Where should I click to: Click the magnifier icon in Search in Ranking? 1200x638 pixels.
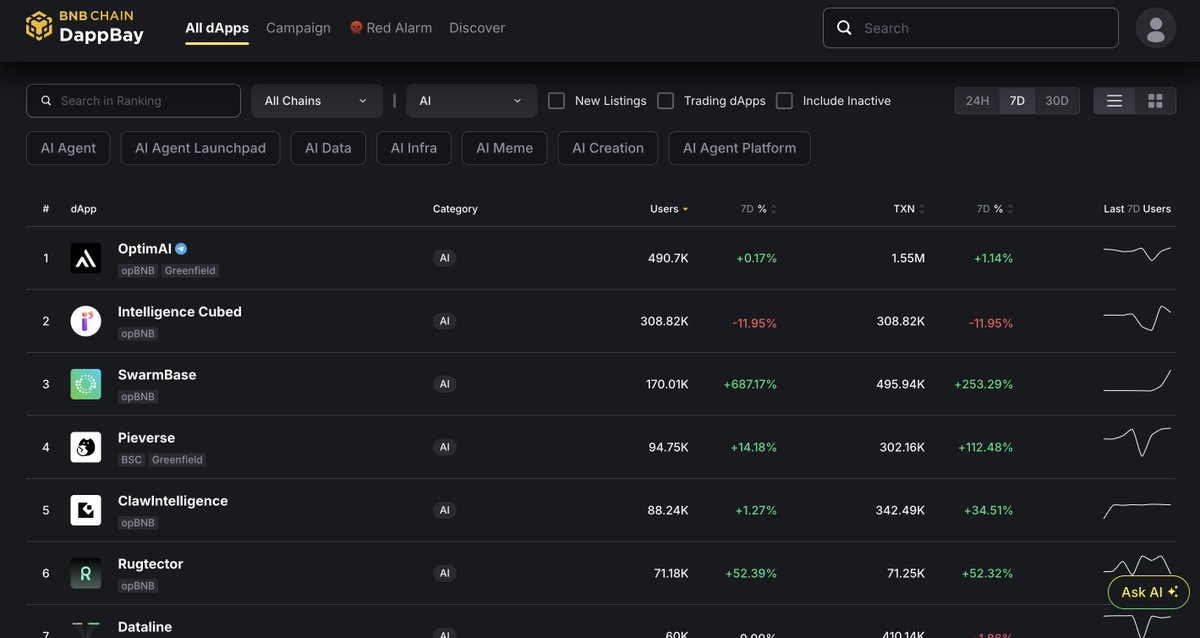(x=46, y=101)
